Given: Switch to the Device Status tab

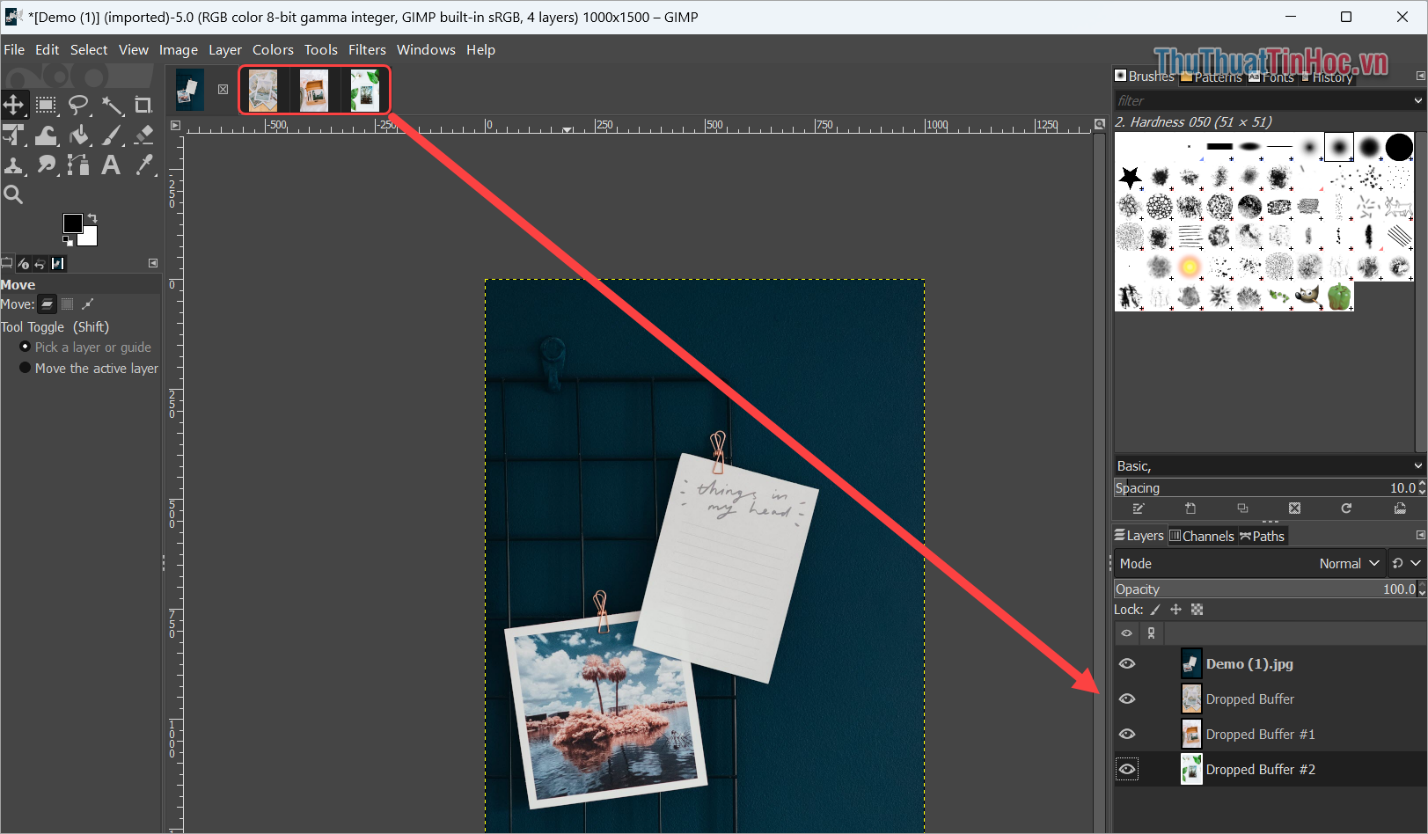Looking at the screenshot, I should click(x=25, y=263).
